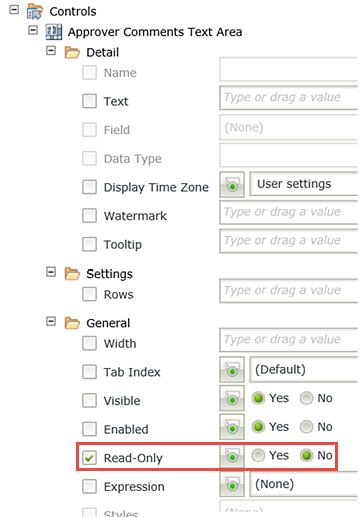
Task: Check the Tooltip property checkbox
Action: [89, 244]
